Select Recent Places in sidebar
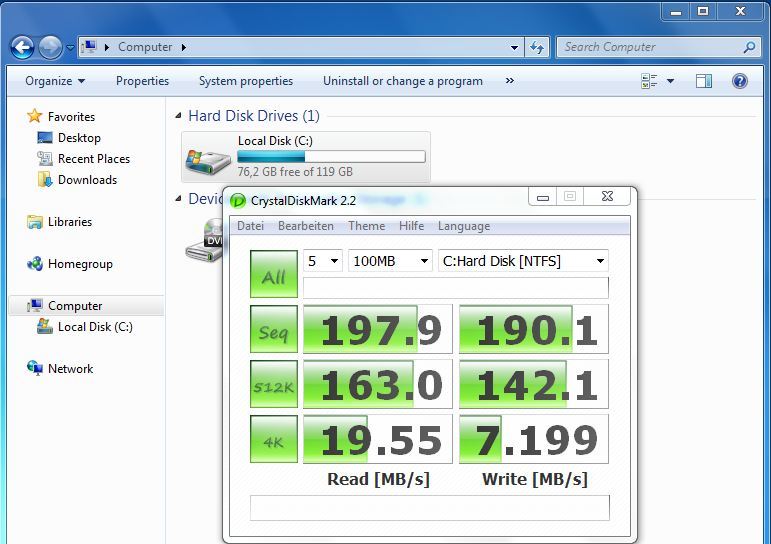771x544 pixels. click(x=94, y=159)
